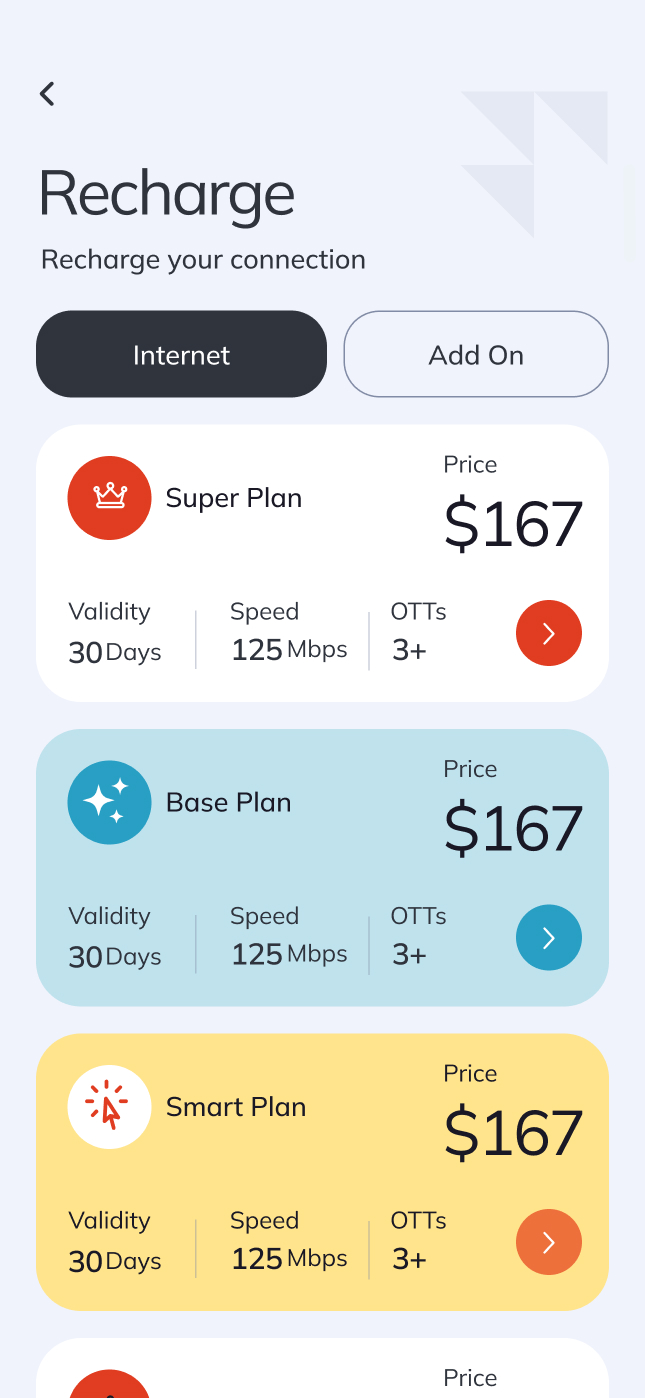Tap the Recharge heading
This screenshot has height=1398, width=645.
pos(167,194)
